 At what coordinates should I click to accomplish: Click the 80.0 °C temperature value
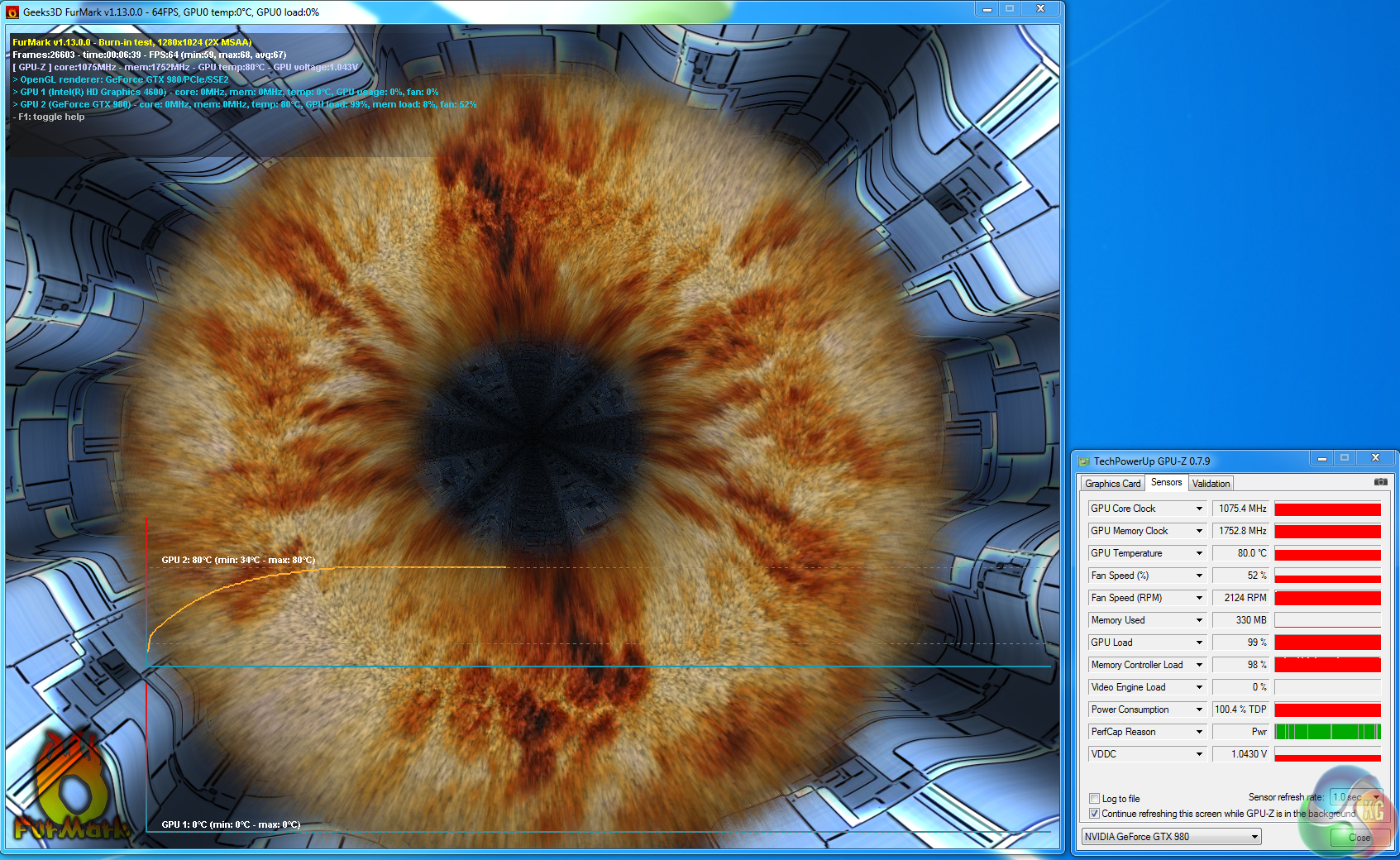click(x=1241, y=553)
